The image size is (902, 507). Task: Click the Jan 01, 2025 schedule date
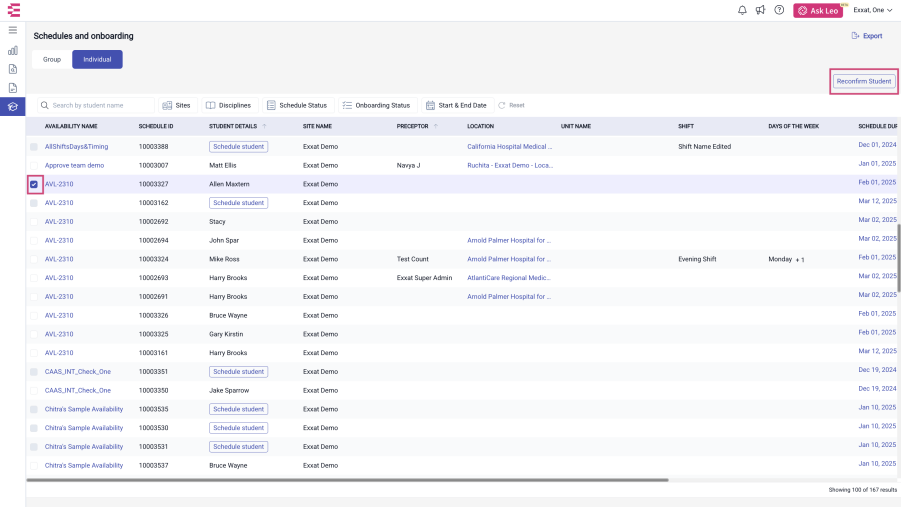click(x=877, y=163)
